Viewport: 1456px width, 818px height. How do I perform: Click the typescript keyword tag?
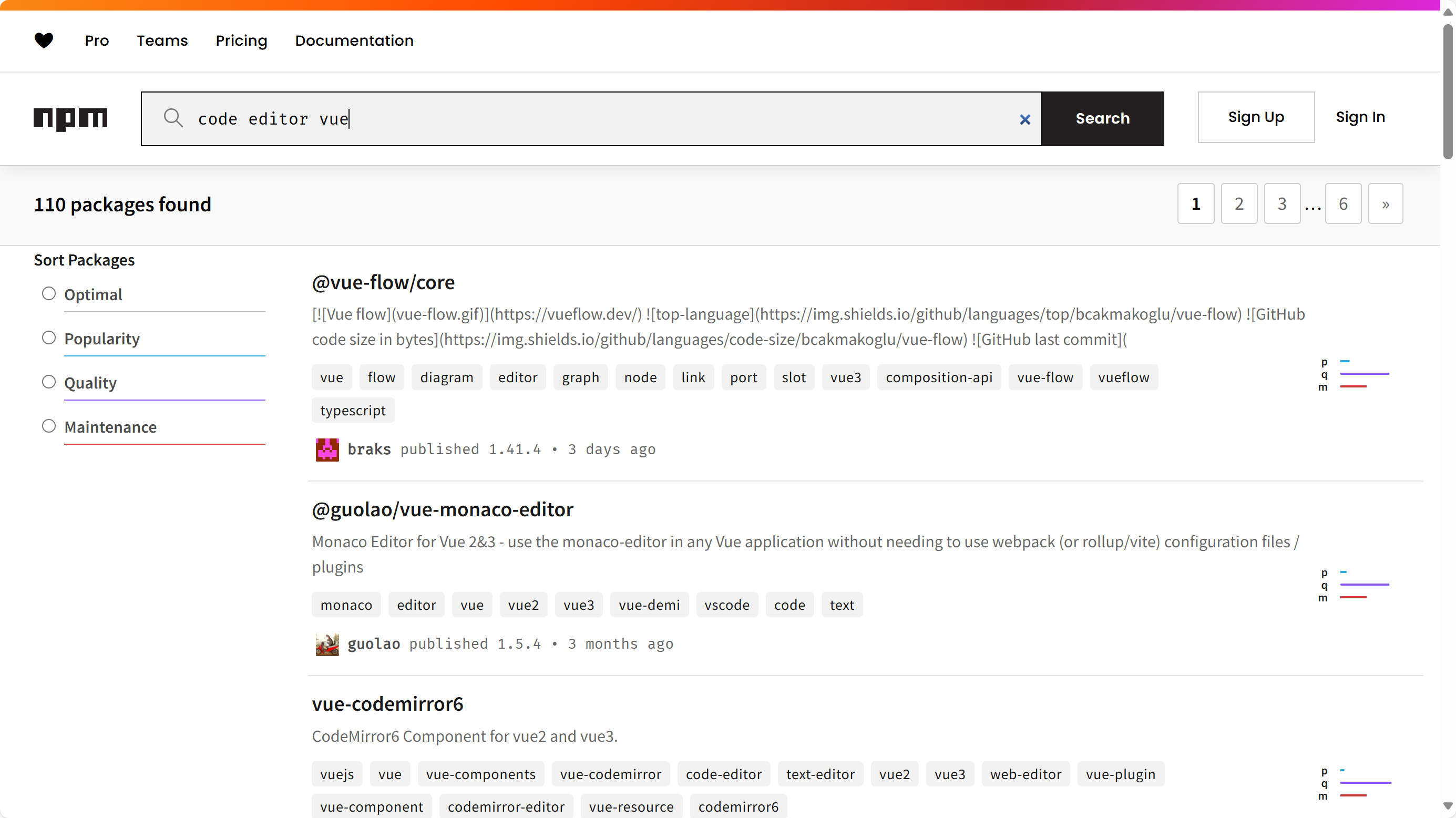click(353, 410)
